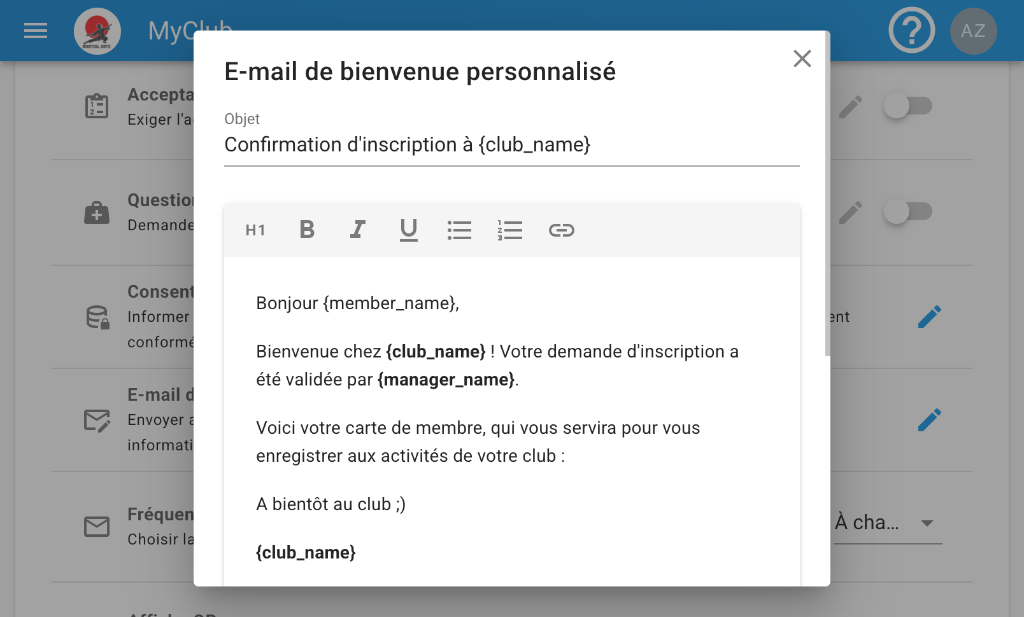The image size is (1024, 617).
Task: Toggle the Questionnaire setting switch
Action: coord(908,211)
